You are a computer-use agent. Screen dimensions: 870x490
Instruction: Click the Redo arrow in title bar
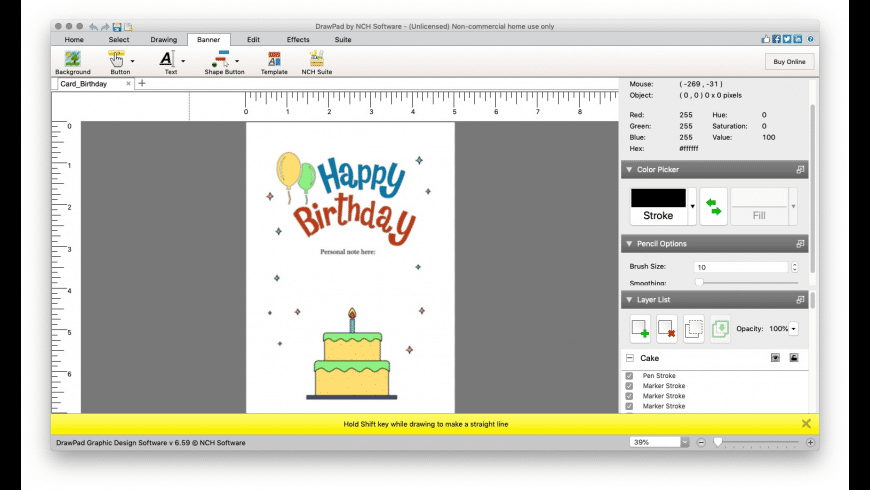pos(105,26)
